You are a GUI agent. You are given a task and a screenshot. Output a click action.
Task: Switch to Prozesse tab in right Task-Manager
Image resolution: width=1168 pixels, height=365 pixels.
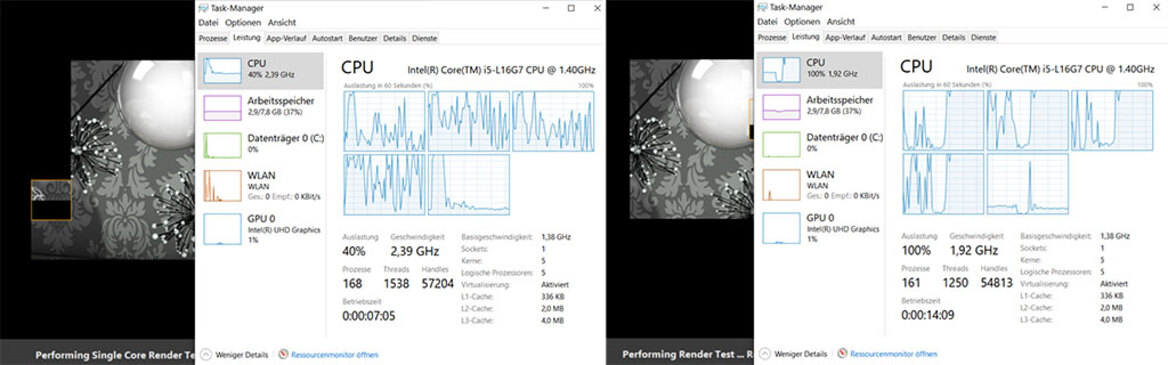(772, 37)
